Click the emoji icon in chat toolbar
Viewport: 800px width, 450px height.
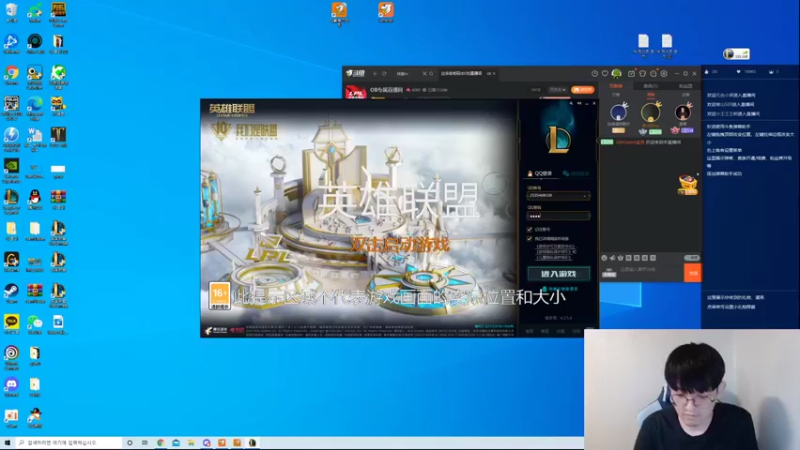(x=605, y=258)
